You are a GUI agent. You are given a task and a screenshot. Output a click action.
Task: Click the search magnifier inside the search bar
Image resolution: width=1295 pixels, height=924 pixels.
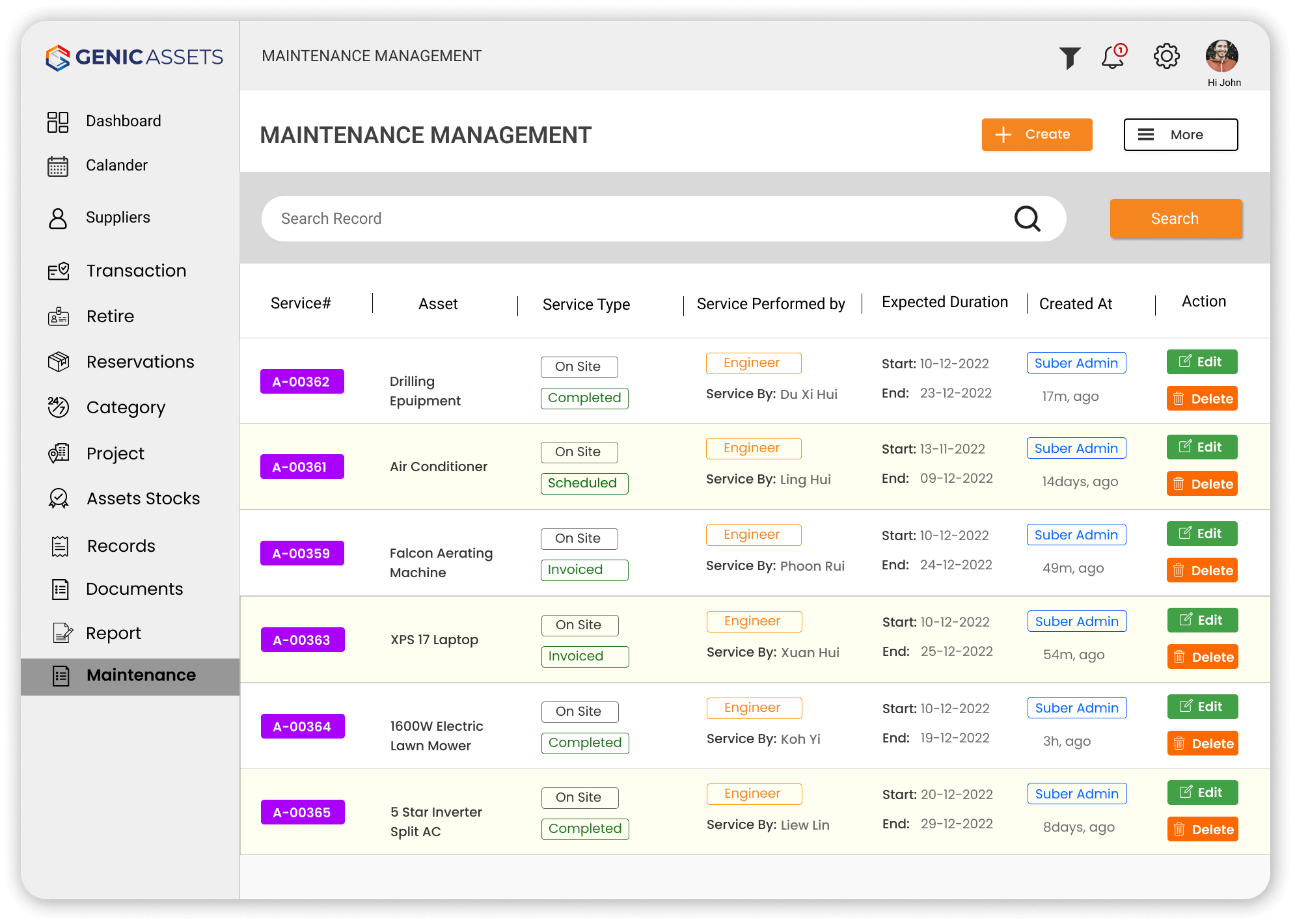point(1027,219)
